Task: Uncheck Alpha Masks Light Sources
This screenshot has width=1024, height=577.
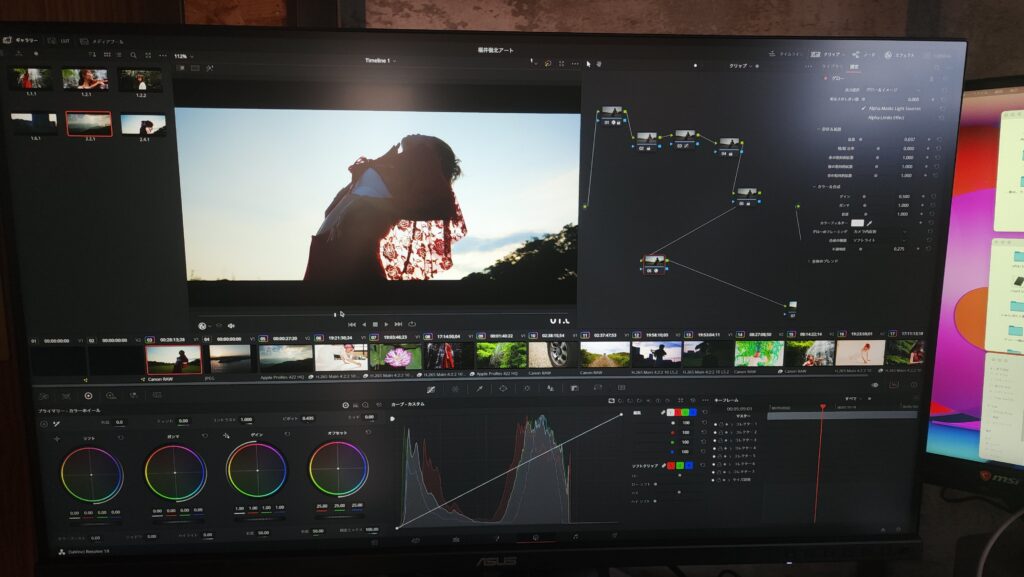Action: coord(863,108)
